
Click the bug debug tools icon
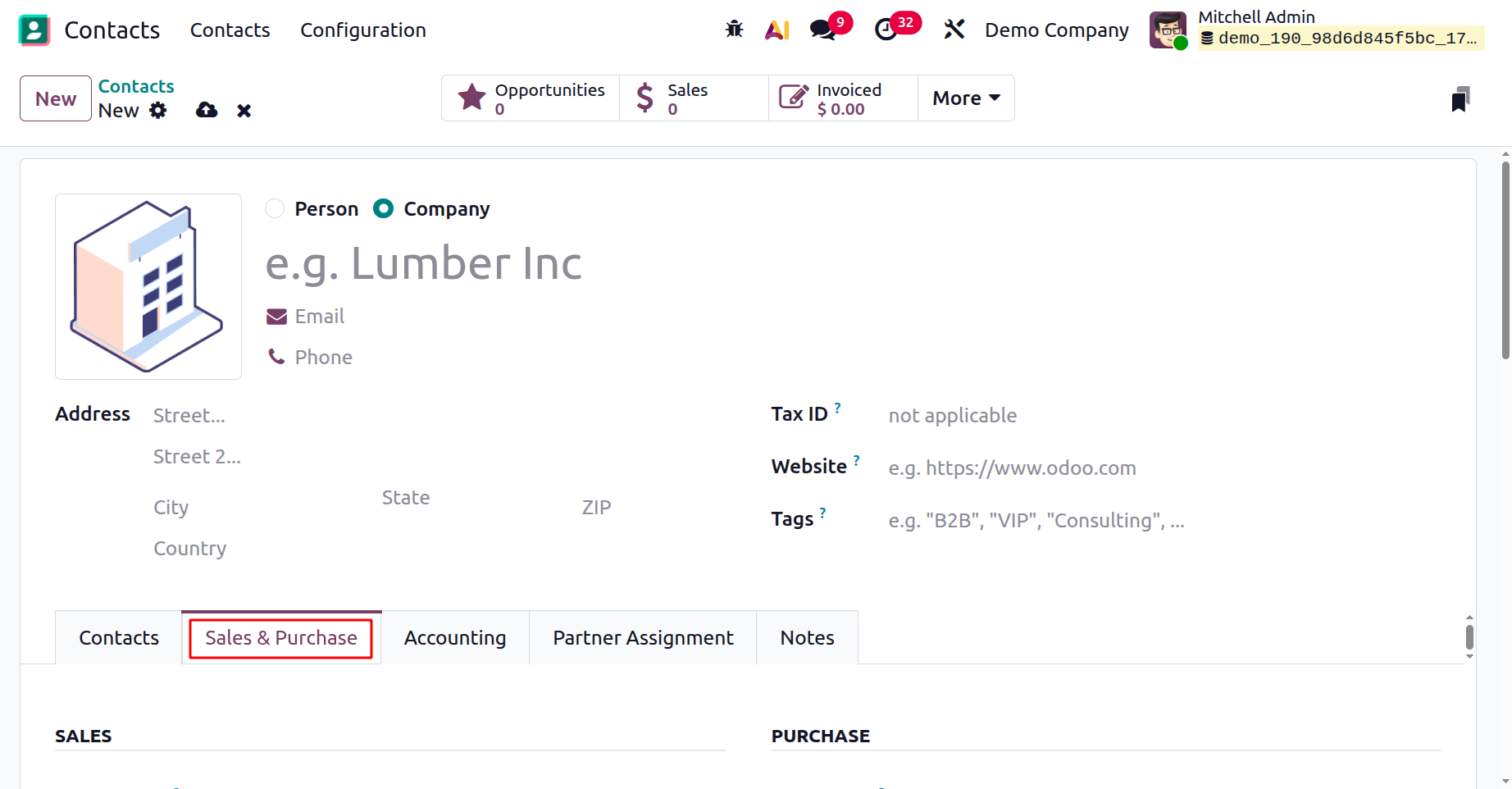pos(734,30)
